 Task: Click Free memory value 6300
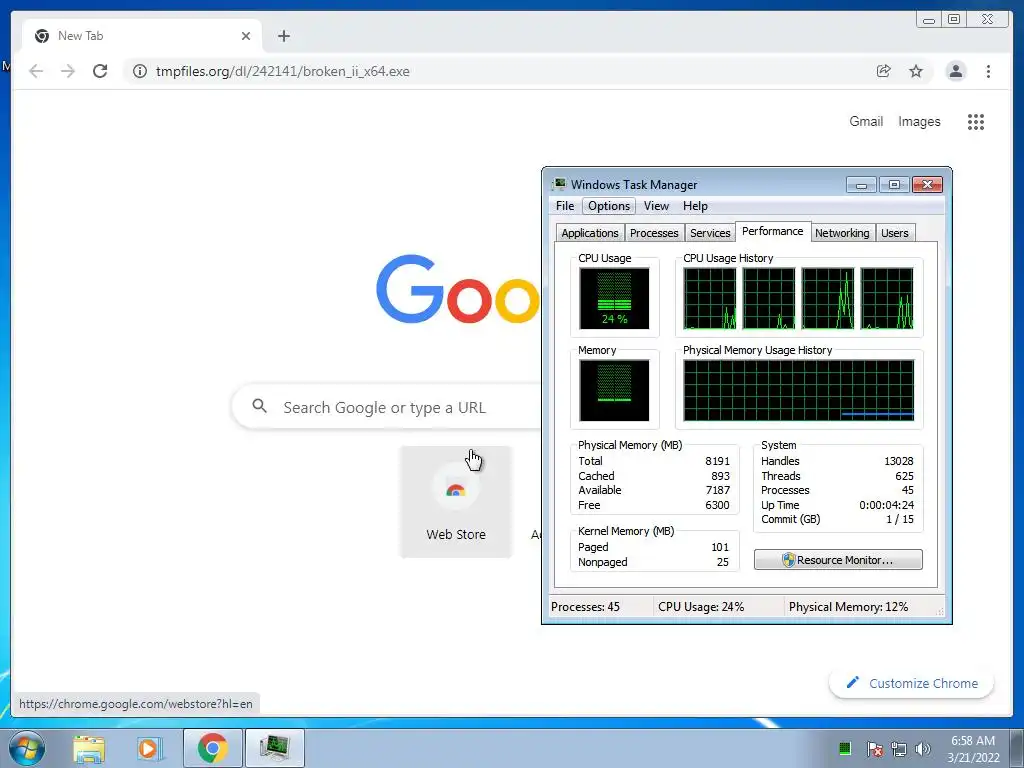coord(717,505)
